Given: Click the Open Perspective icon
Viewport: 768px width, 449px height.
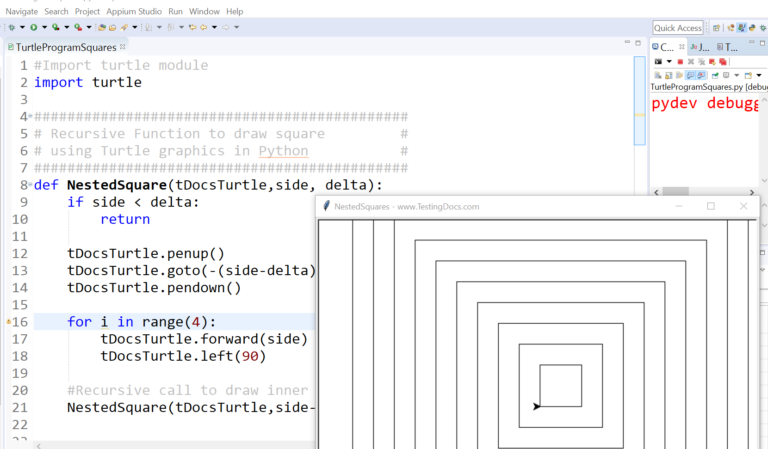Looking at the screenshot, I should 716,28.
